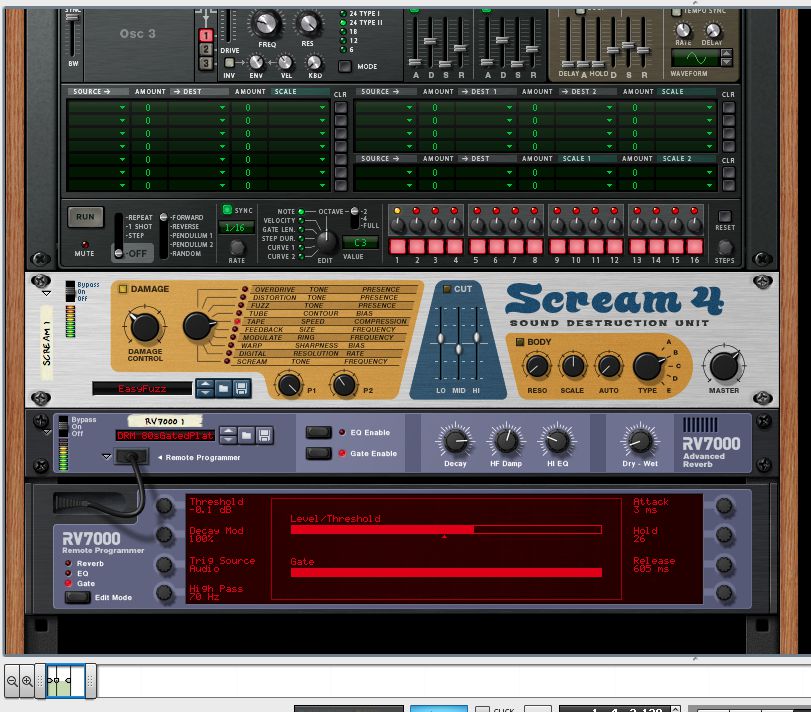Toggle the TEMPO SYNC checkbox on the LFO

point(675,11)
